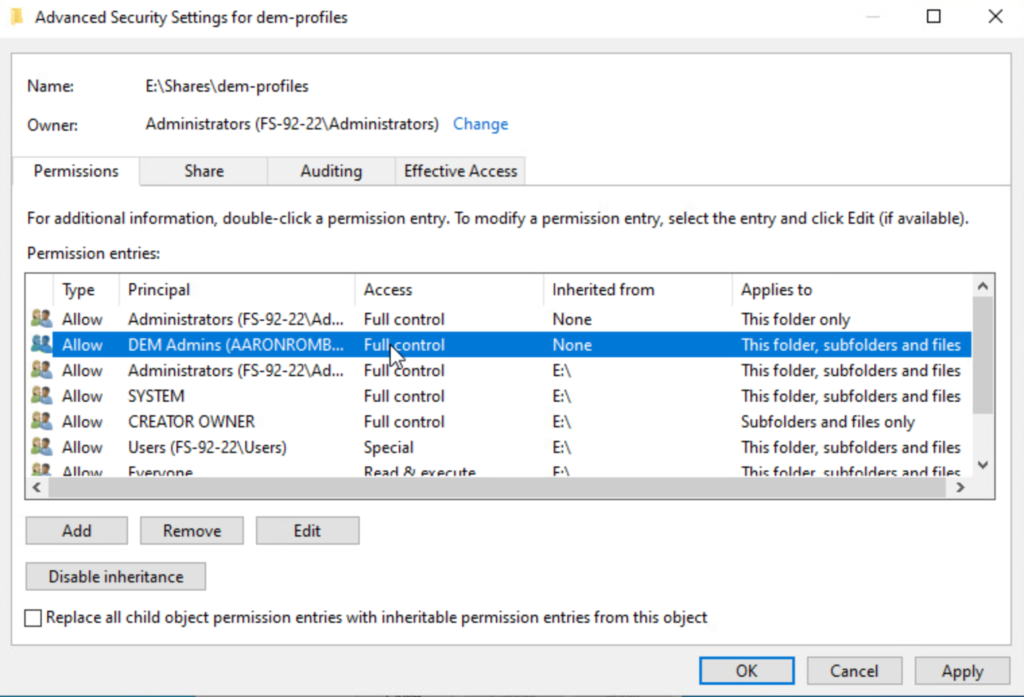Click the folder icon in the title bar
Image resolution: width=1024 pixels, height=697 pixels.
17,17
